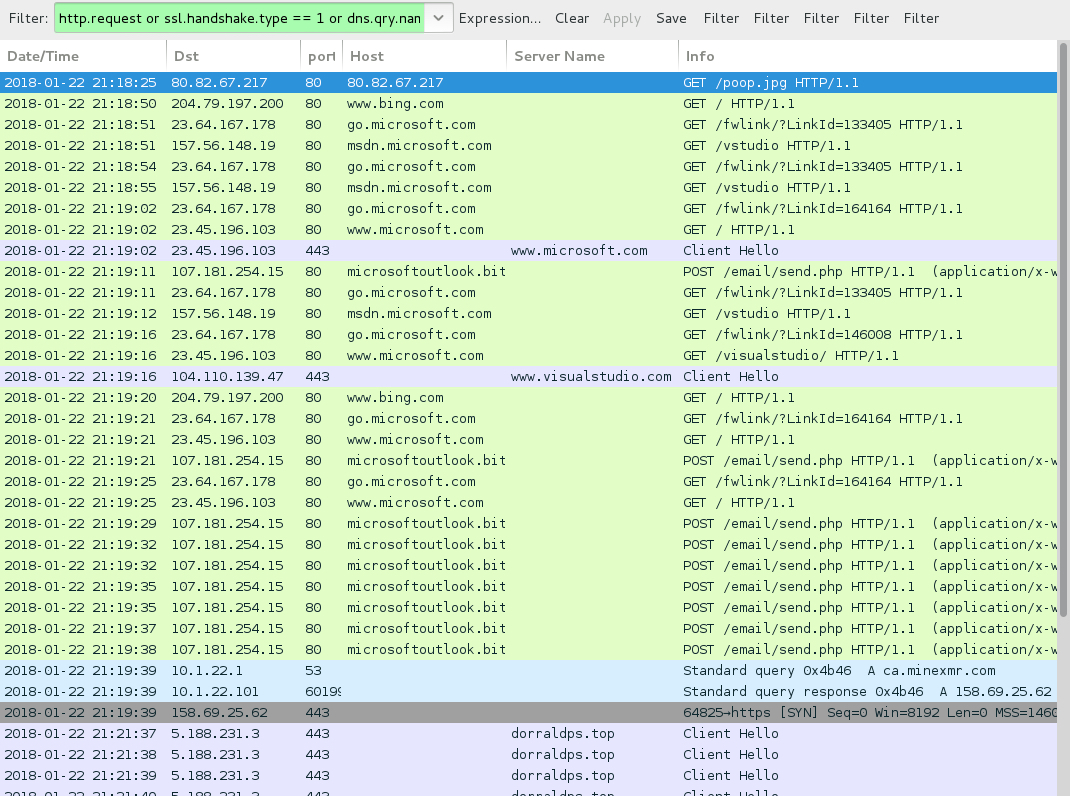Select the www.microsoft.com GET / row at 21:19:02

pos(528,229)
